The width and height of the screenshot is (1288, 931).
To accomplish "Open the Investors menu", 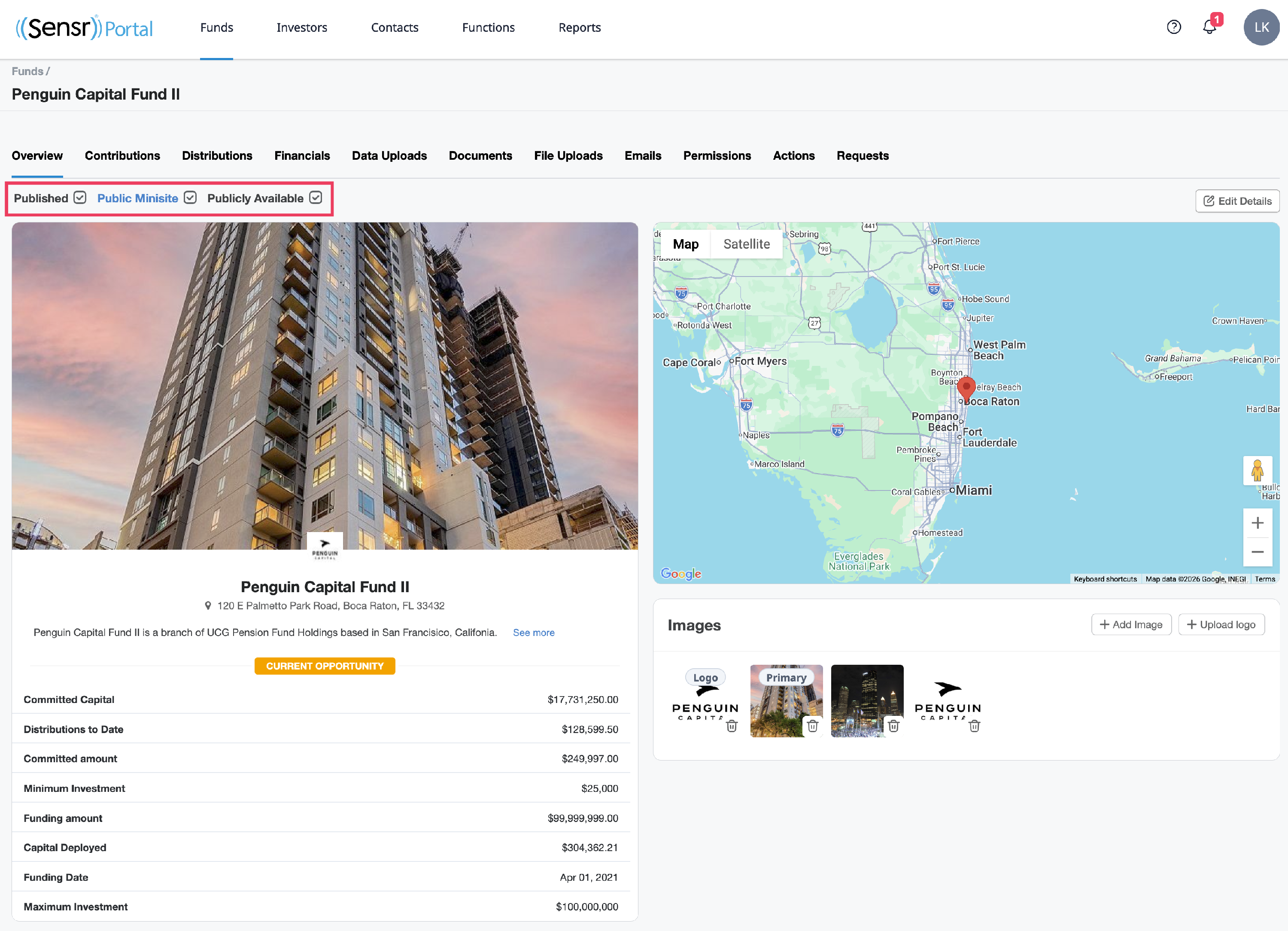I will coord(301,27).
